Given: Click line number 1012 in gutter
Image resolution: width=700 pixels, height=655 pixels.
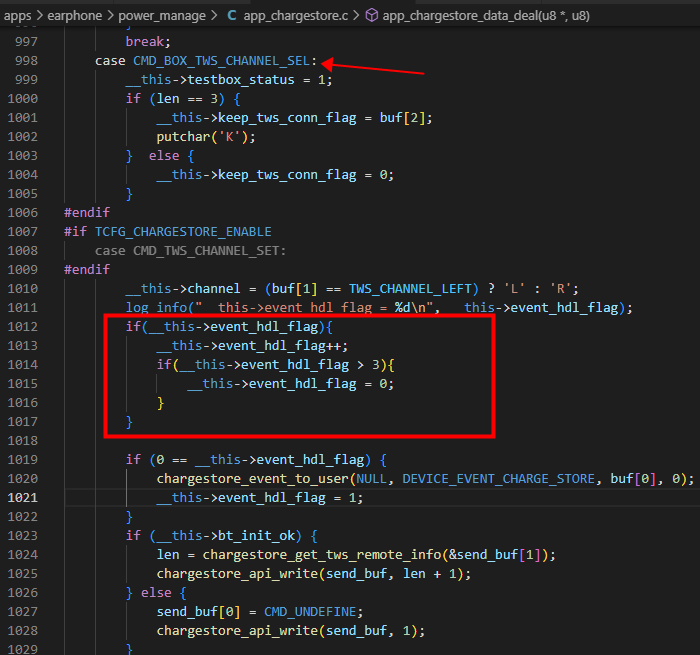Looking at the screenshot, I should 22,327.
